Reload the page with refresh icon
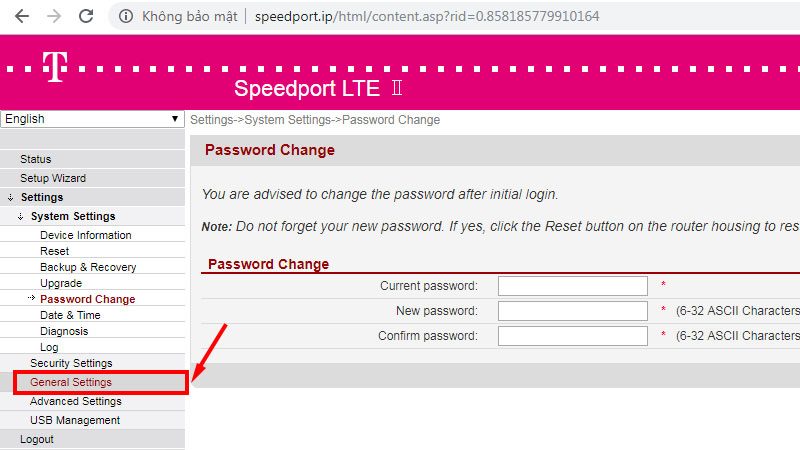 86,17
